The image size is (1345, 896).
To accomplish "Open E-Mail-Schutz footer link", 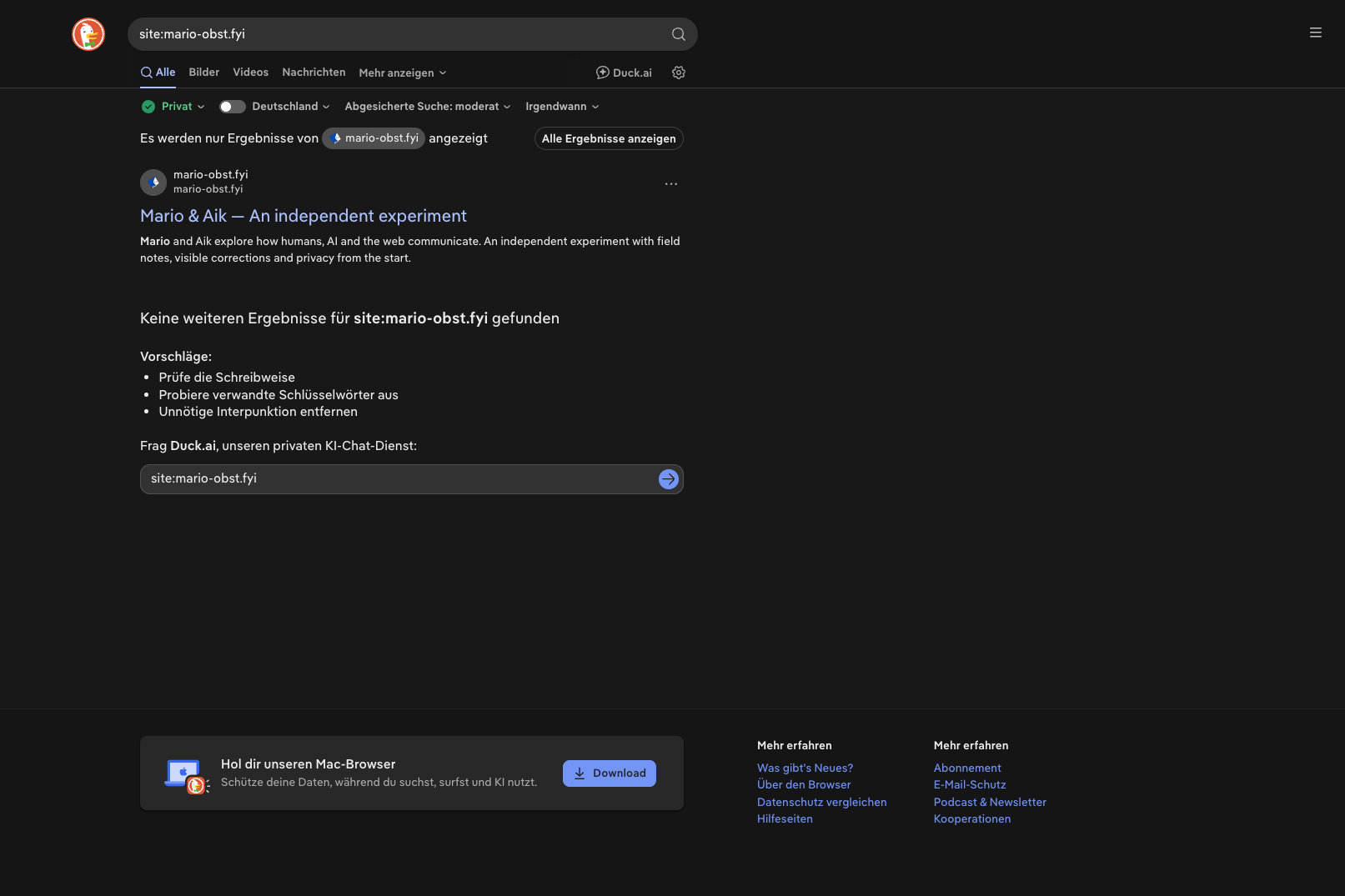I will [x=970, y=785].
